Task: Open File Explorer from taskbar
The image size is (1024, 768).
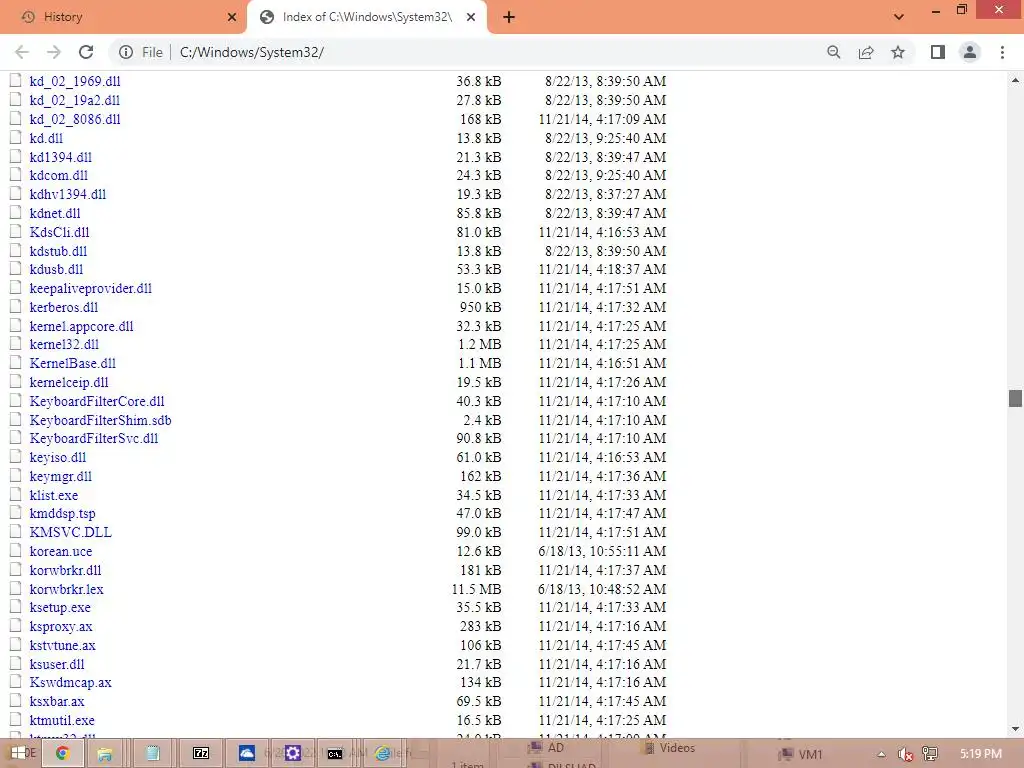Action: (x=104, y=754)
